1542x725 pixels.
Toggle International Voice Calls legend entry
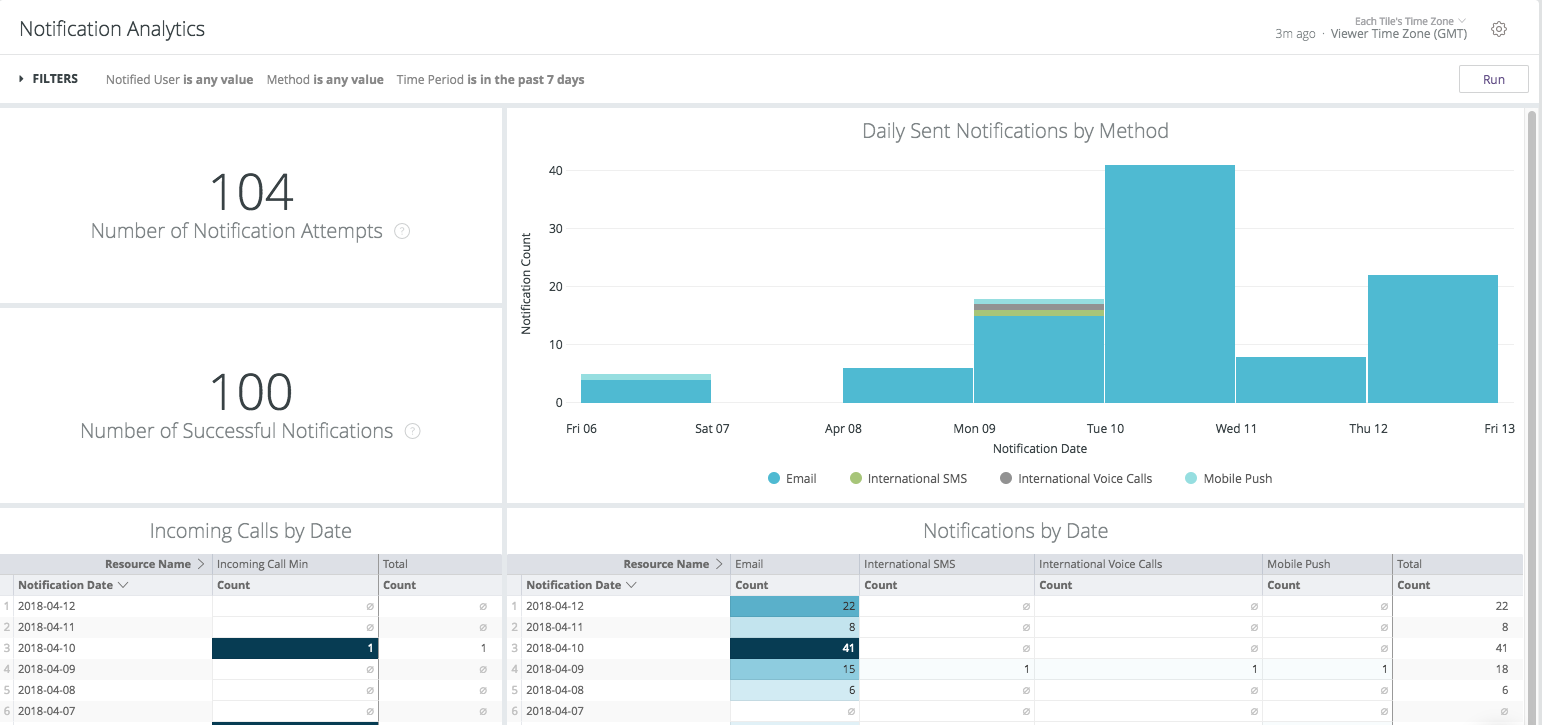(x=1076, y=479)
